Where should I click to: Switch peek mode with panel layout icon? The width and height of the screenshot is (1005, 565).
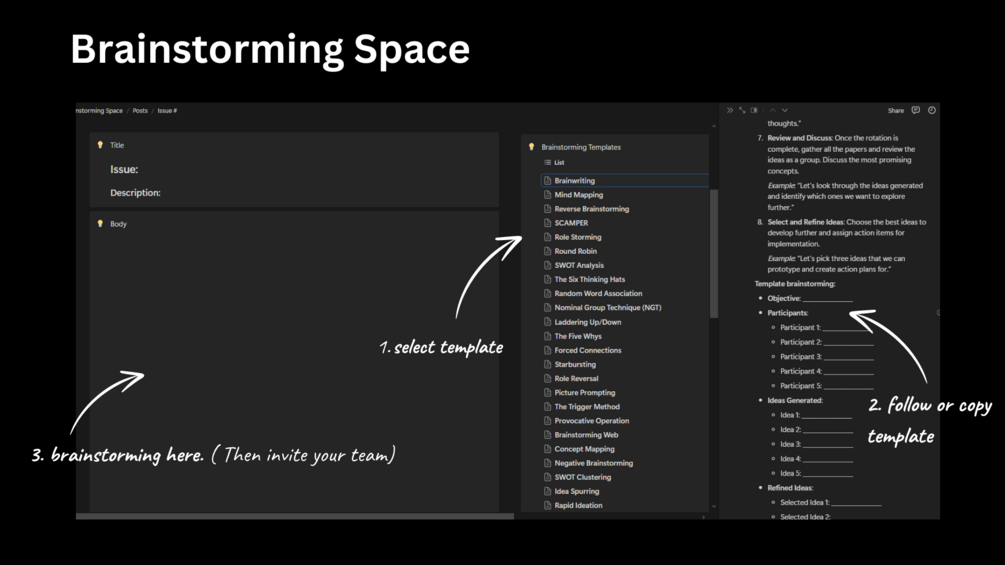754,111
